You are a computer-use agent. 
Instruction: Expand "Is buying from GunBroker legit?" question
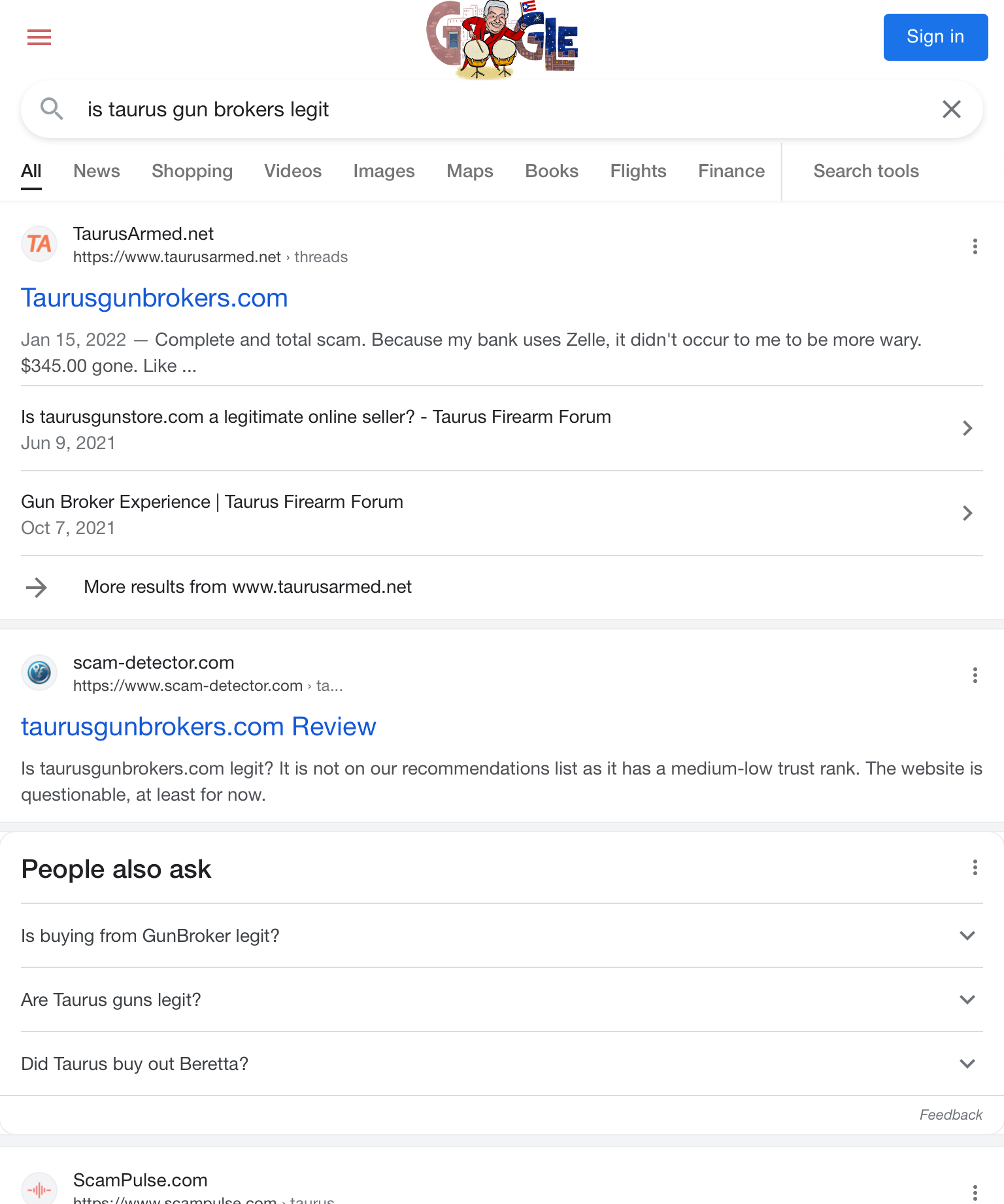502,935
